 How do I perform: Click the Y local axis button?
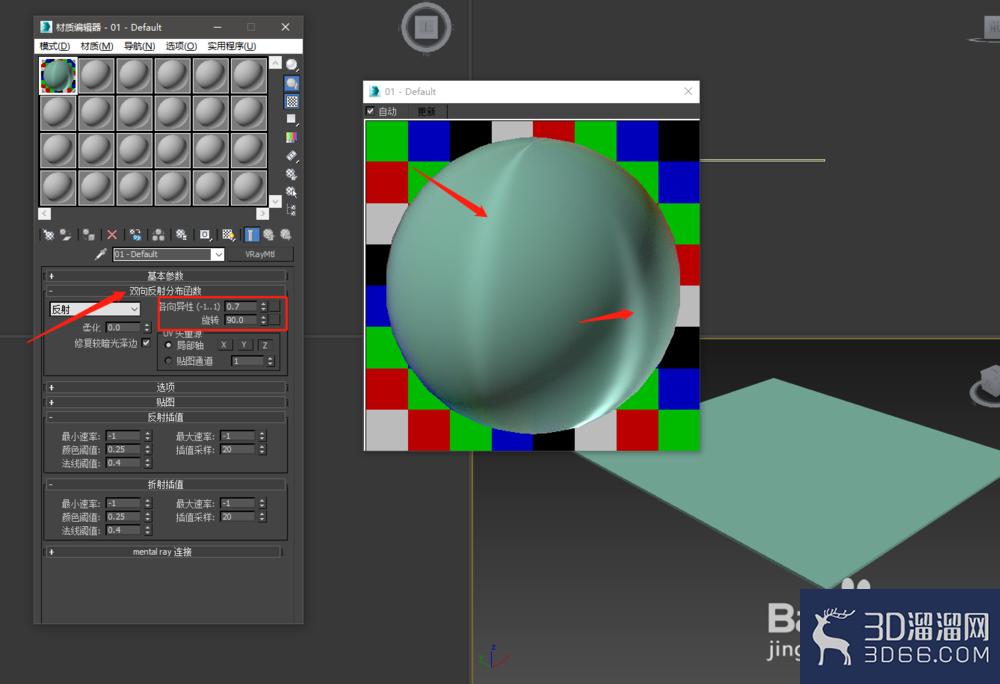coord(244,345)
